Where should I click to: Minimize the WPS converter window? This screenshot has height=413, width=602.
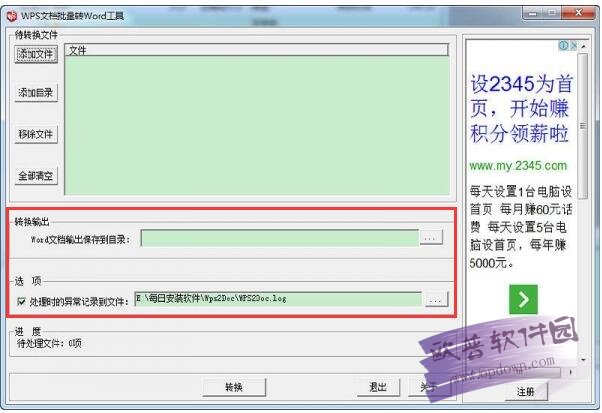point(533,13)
